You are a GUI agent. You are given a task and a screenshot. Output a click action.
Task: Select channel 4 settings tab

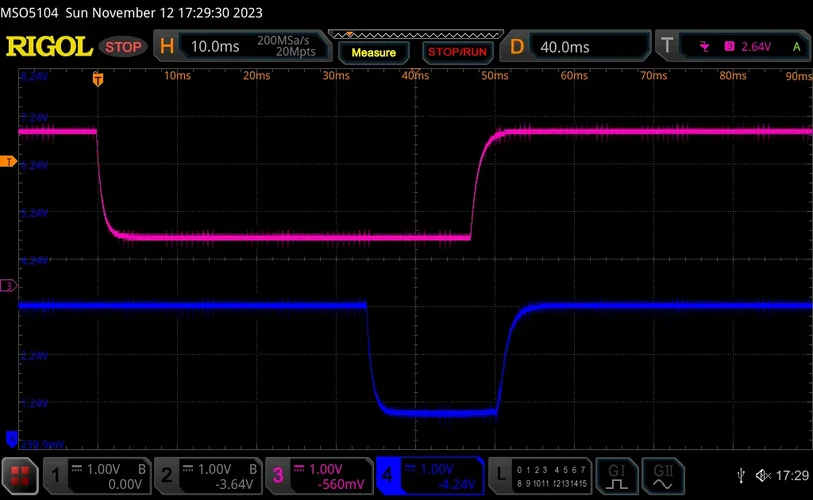429,475
